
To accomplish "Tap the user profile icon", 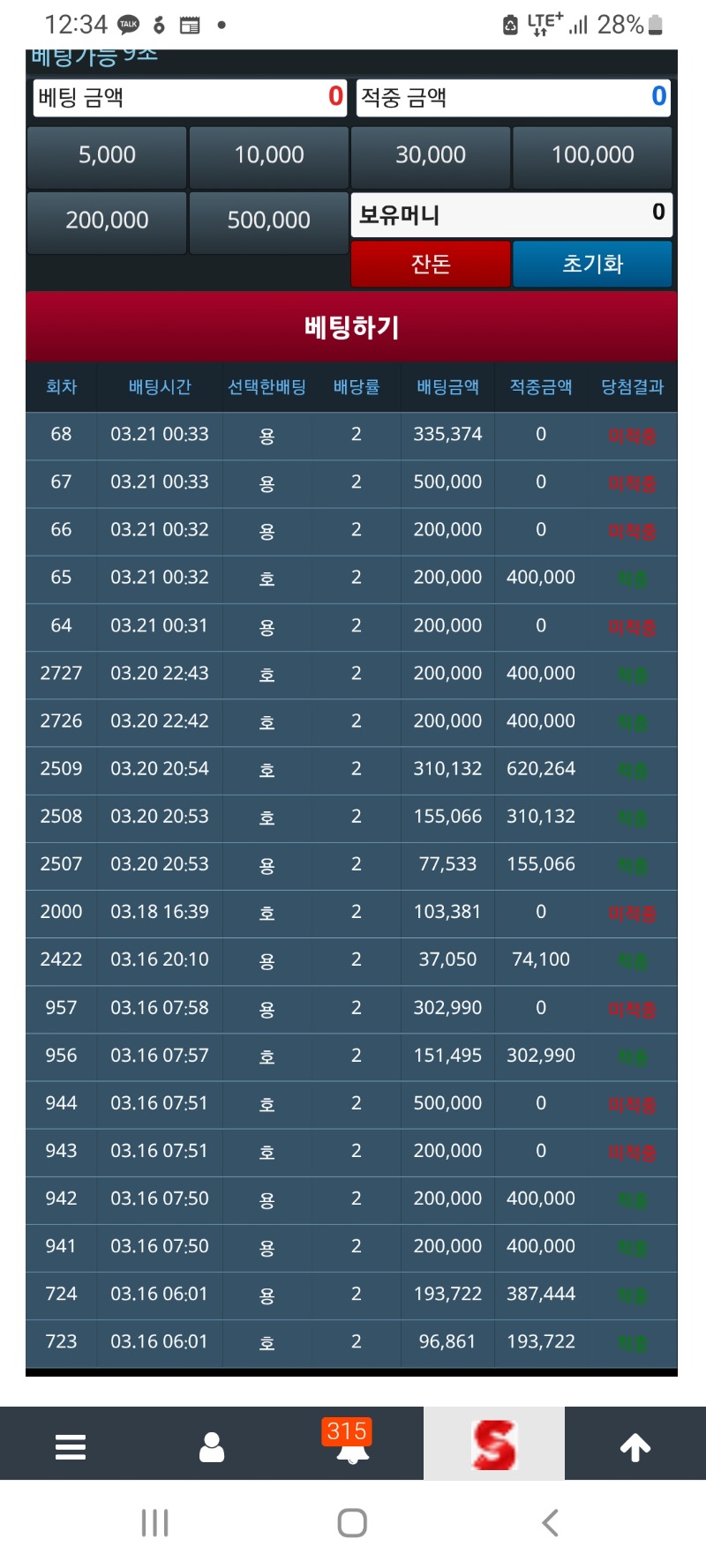I will pyautogui.click(x=212, y=1446).
